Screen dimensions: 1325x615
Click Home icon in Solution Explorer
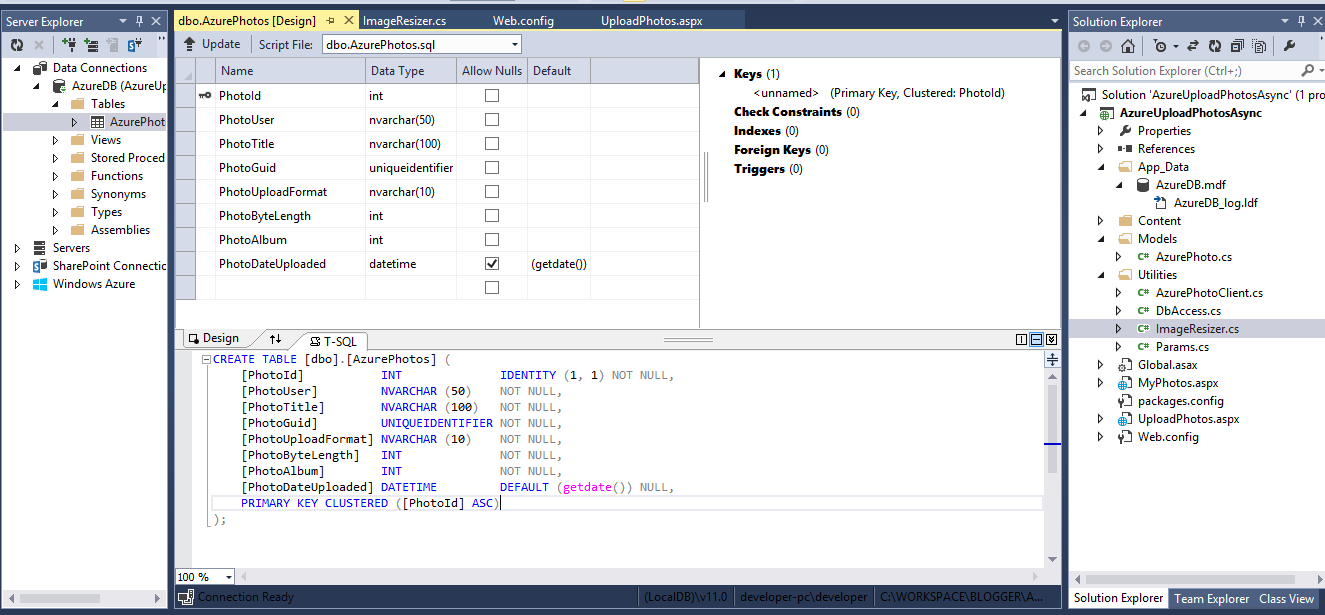pyautogui.click(x=1128, y=46)
